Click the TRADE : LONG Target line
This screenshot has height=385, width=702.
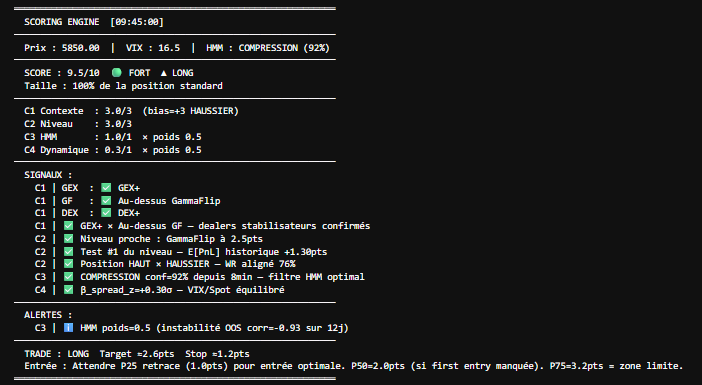[x=137, y=354]
